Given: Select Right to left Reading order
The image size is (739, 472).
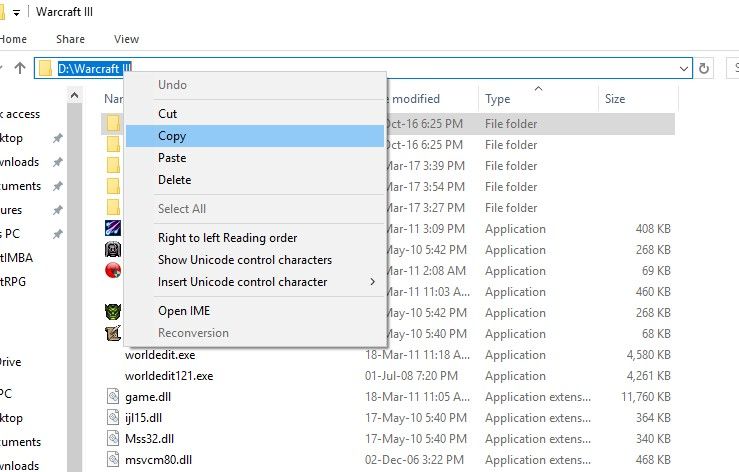Looking at the screenshot, I should (x=255, y=238).
